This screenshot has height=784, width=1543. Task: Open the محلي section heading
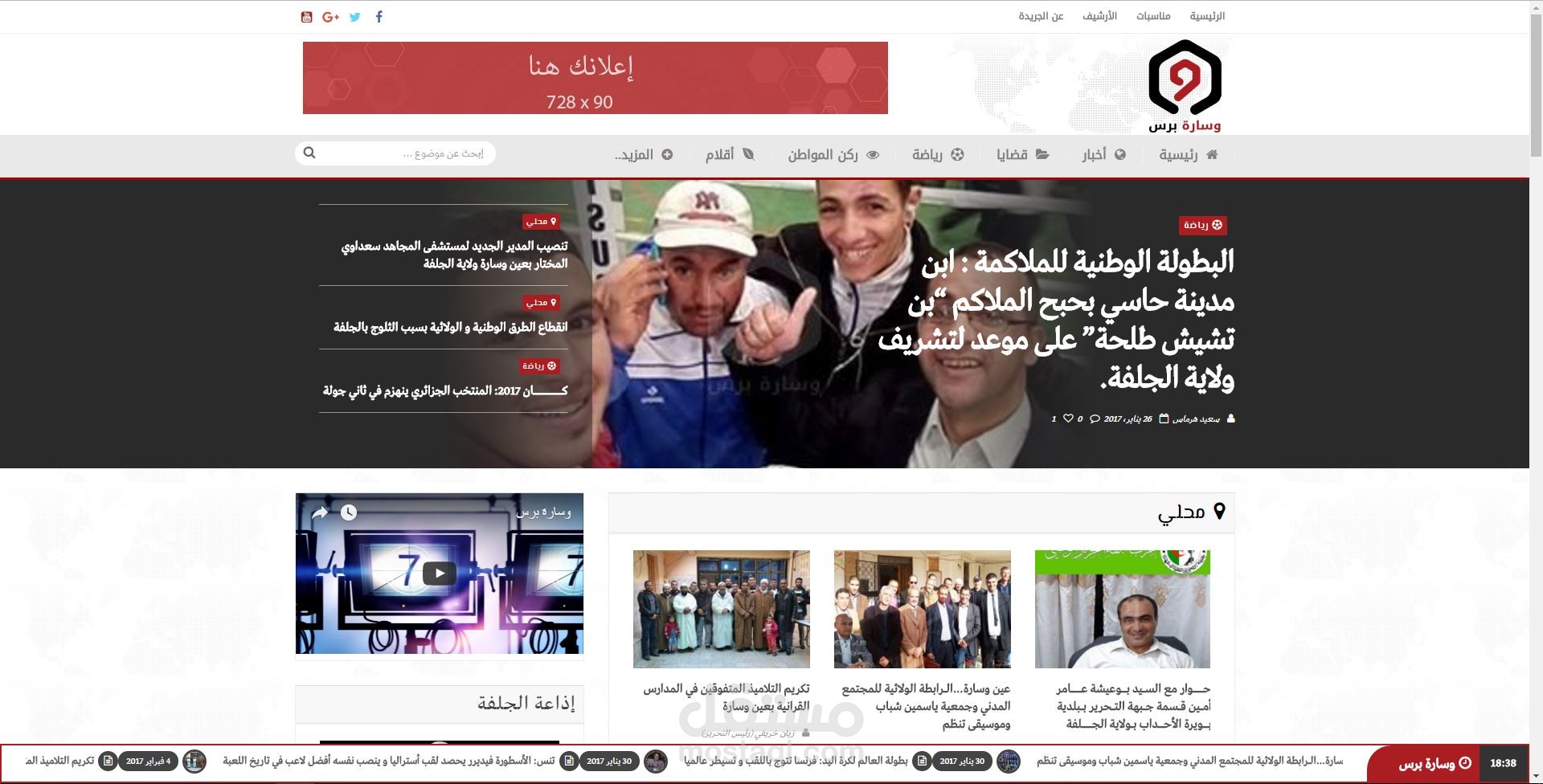coord(1181,512)
